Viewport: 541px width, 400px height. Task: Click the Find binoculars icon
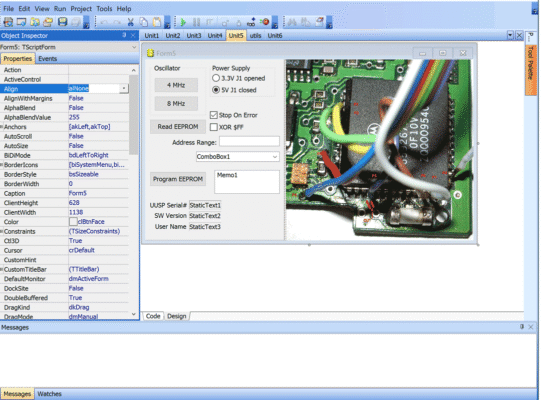(292, 22)
